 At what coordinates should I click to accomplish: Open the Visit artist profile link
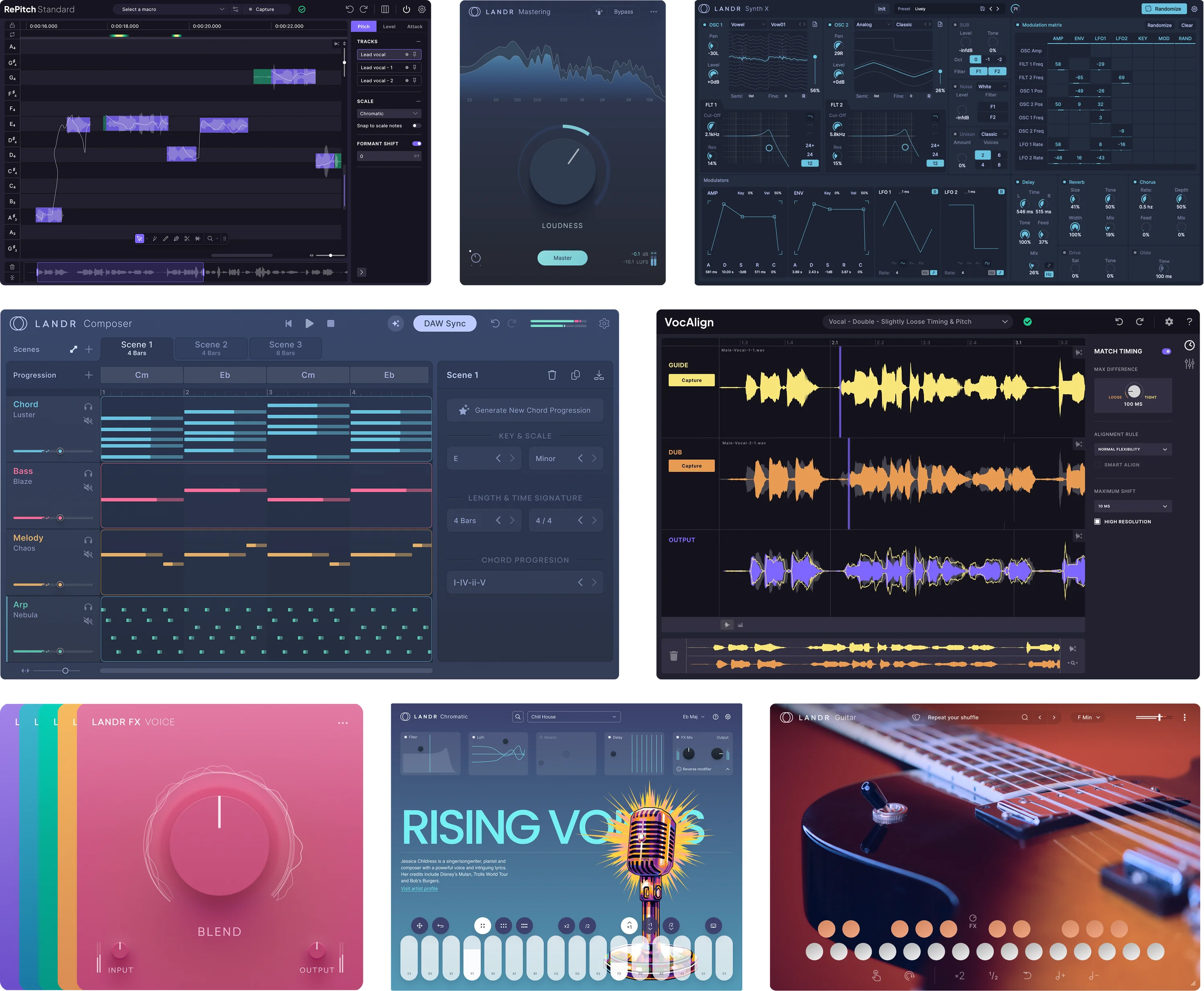point(419,888)
